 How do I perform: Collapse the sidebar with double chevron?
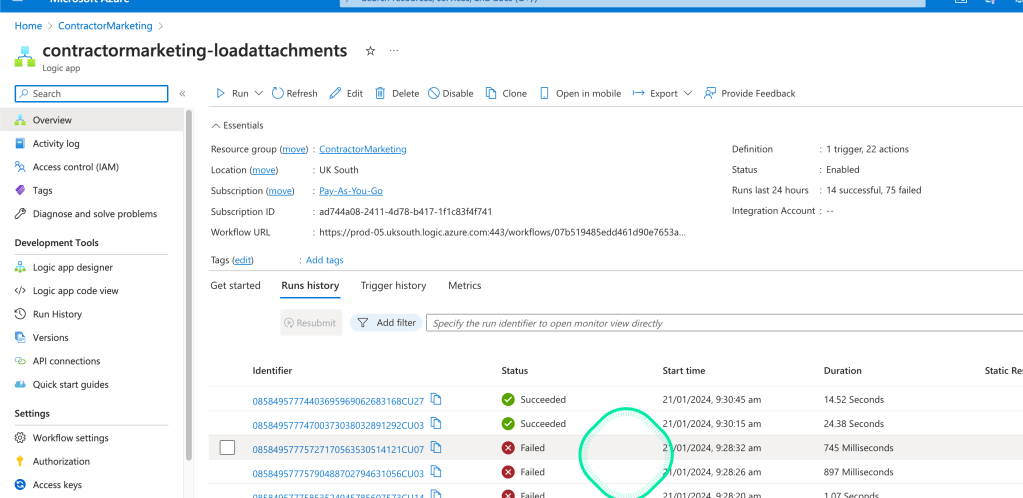[x=183, y=94]
